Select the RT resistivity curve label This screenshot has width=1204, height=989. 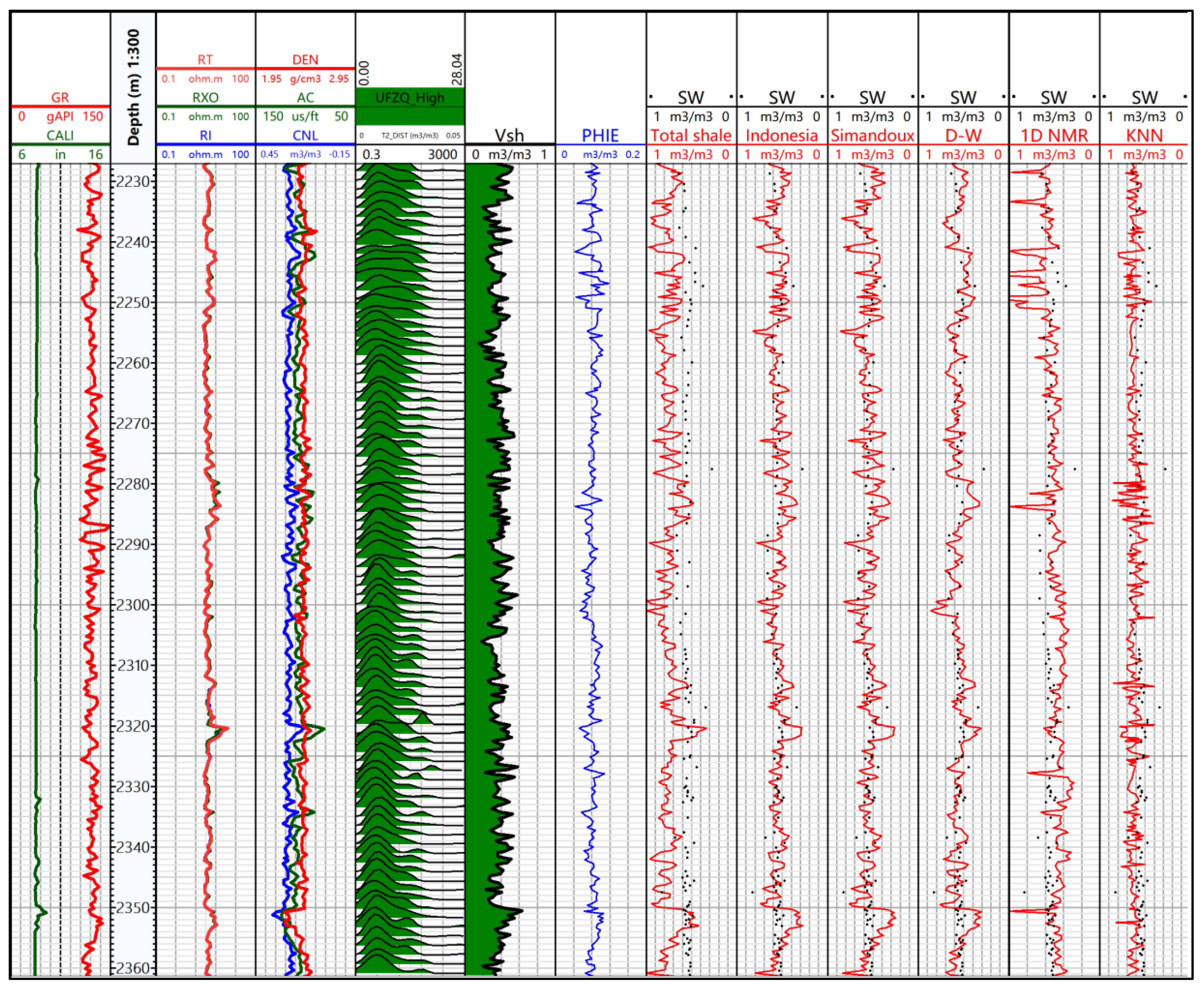205,60
